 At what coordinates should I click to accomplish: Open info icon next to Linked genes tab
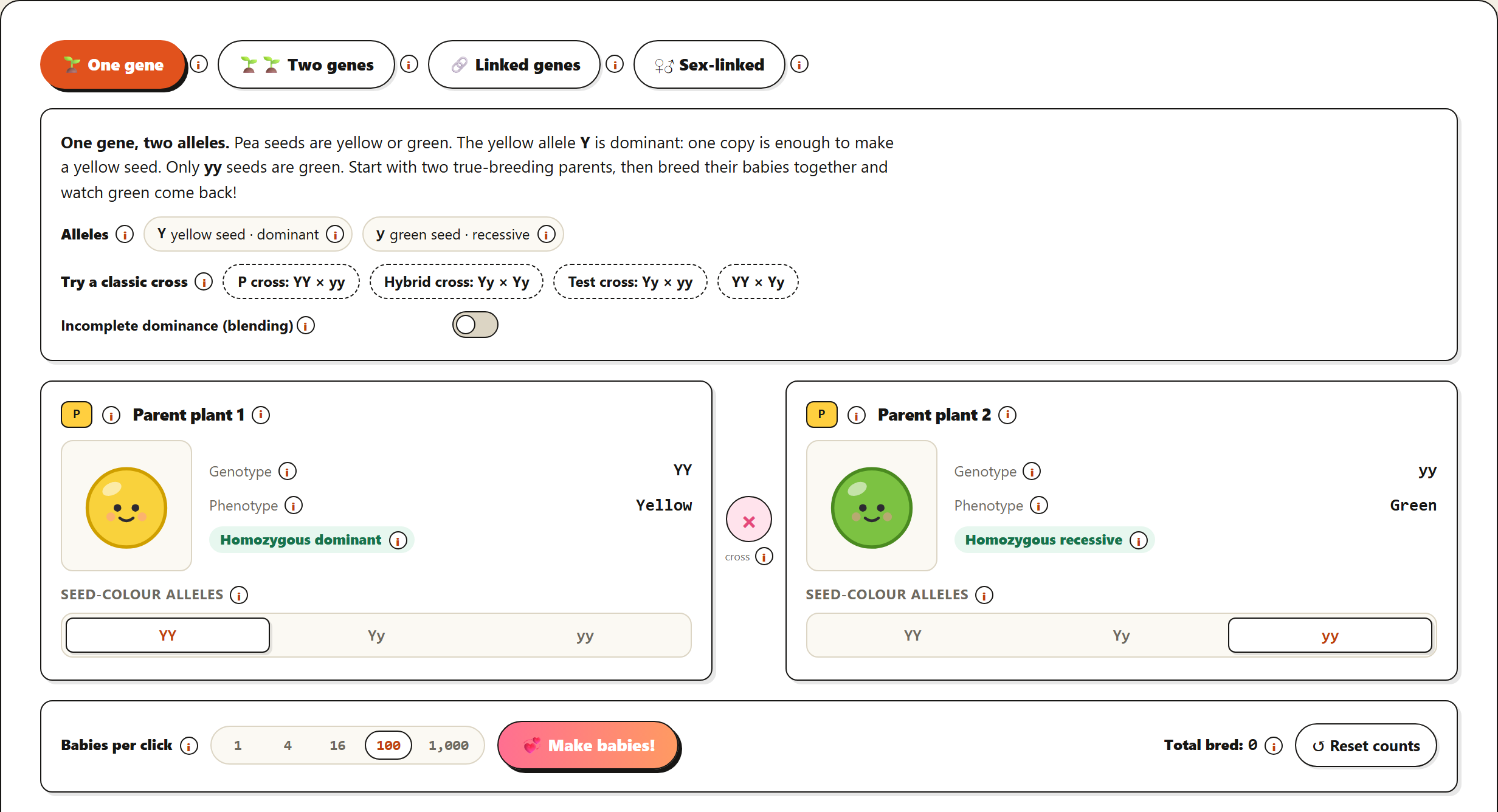(x=615, y=64)
